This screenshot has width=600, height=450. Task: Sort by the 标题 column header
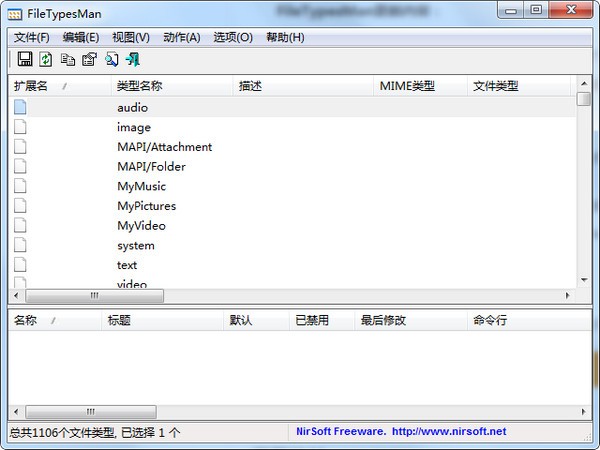[x=163, y=320]
